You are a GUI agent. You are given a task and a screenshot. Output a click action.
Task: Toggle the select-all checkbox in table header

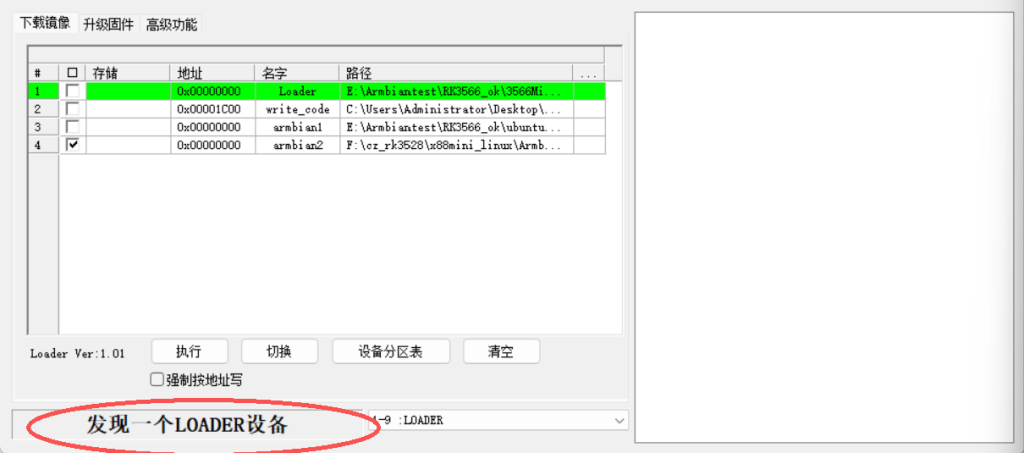pyautogui.click(x=72, y=73)
